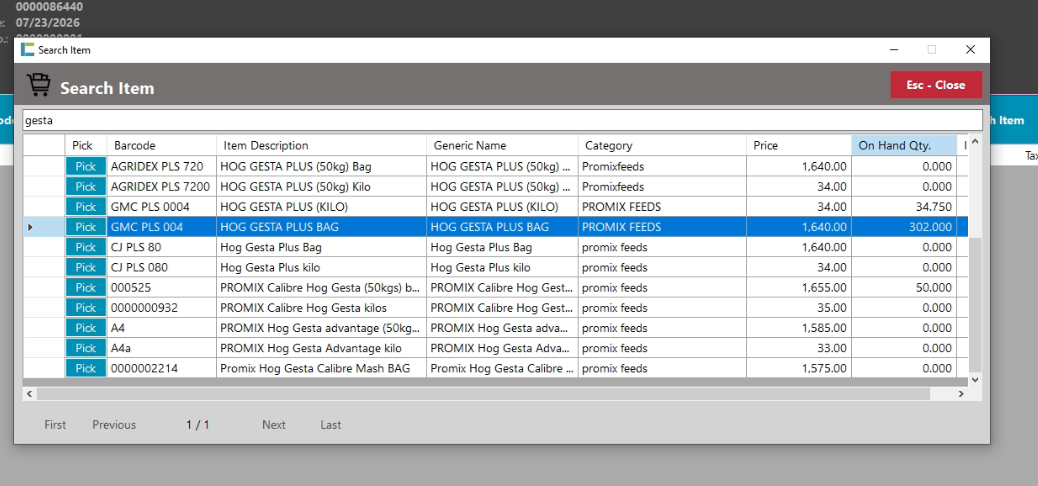Click barcode cell CJ PLS 080
The image size is (1038, 486).
(x=162, y=267)
